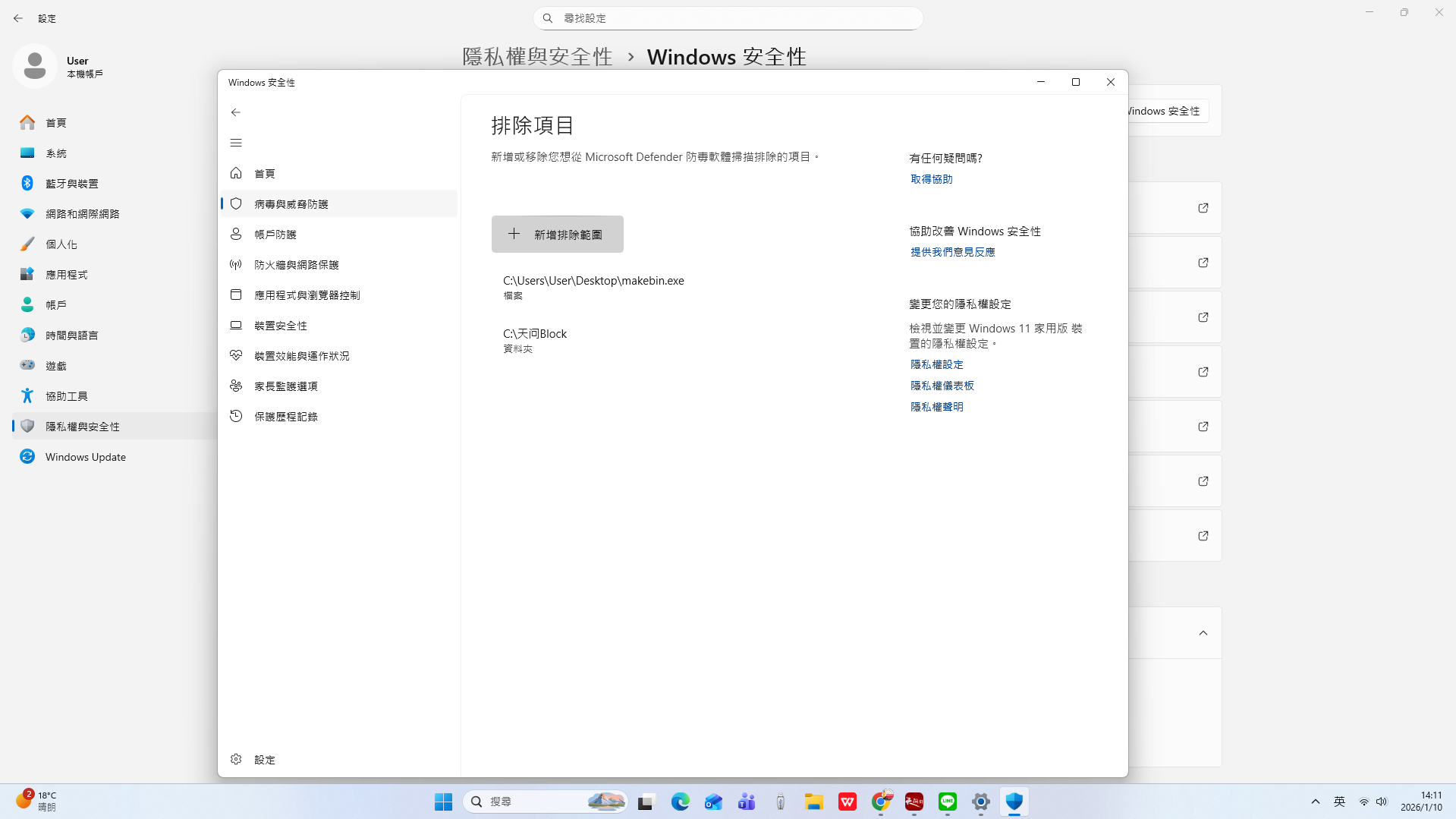
Task: Open Time & language (時間與語言) in Settings
Action: click(114, 335)
